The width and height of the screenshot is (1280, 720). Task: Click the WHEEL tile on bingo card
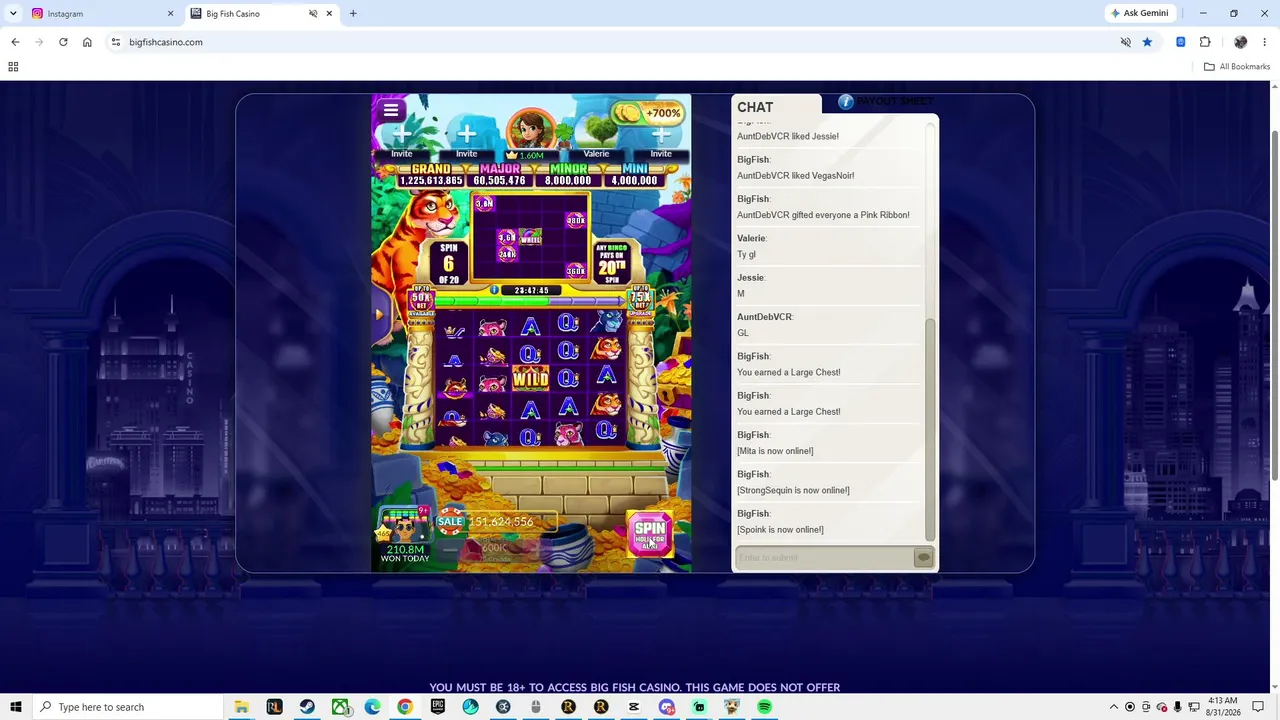[x=530, y=237]
